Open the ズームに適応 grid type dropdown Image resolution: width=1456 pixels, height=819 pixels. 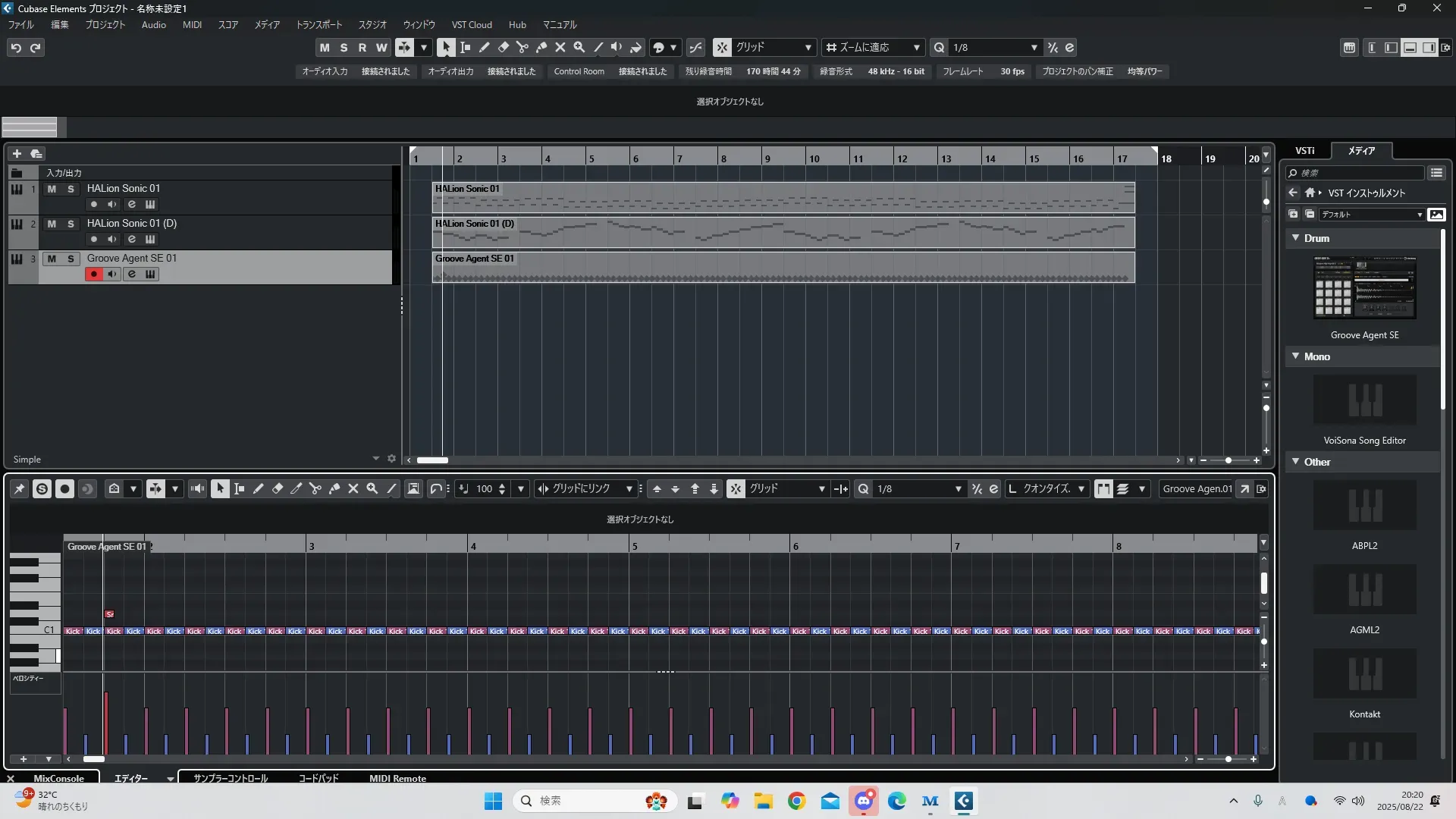point(916,48)
